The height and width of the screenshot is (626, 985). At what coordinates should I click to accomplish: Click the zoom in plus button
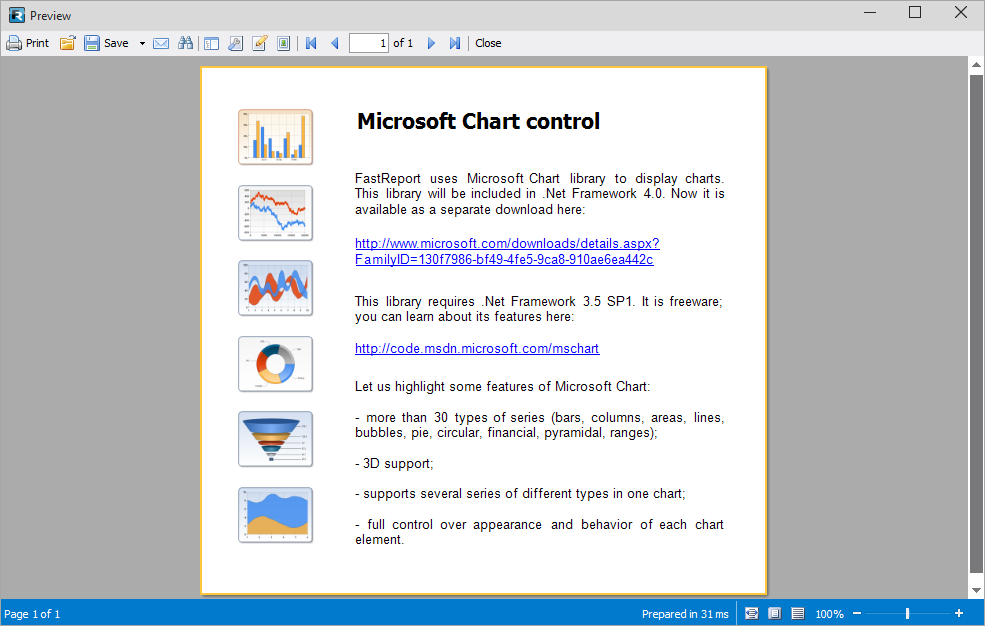click(959, 613)
